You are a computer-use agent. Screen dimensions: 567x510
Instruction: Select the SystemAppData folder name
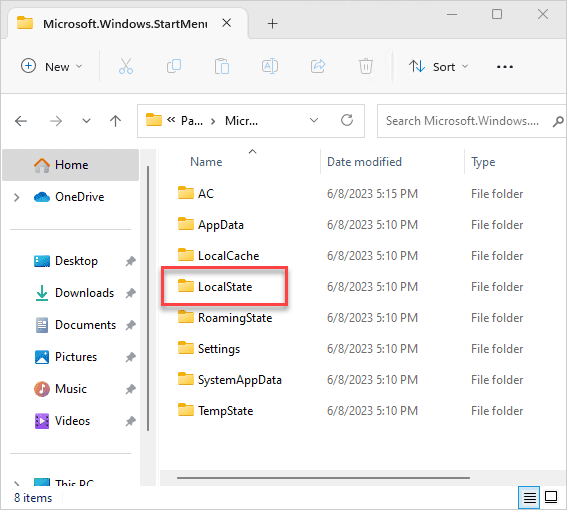240,380
